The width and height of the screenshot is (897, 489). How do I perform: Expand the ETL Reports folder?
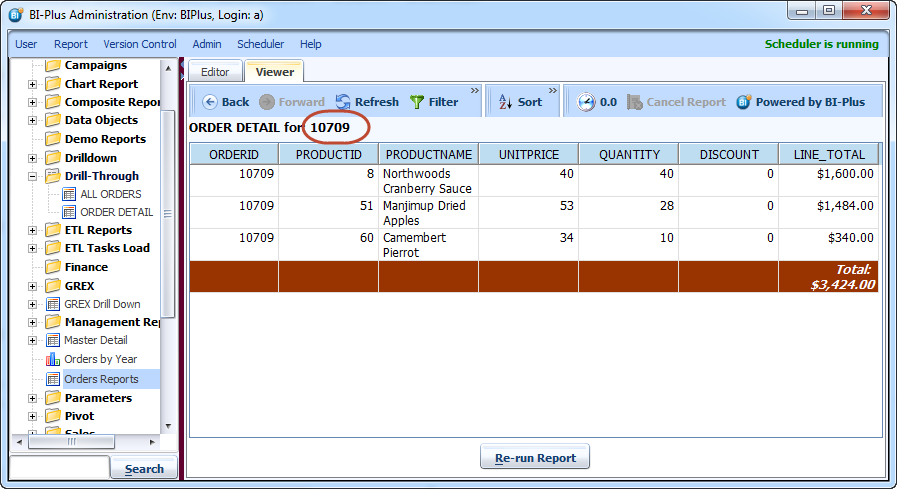point(32,230)
